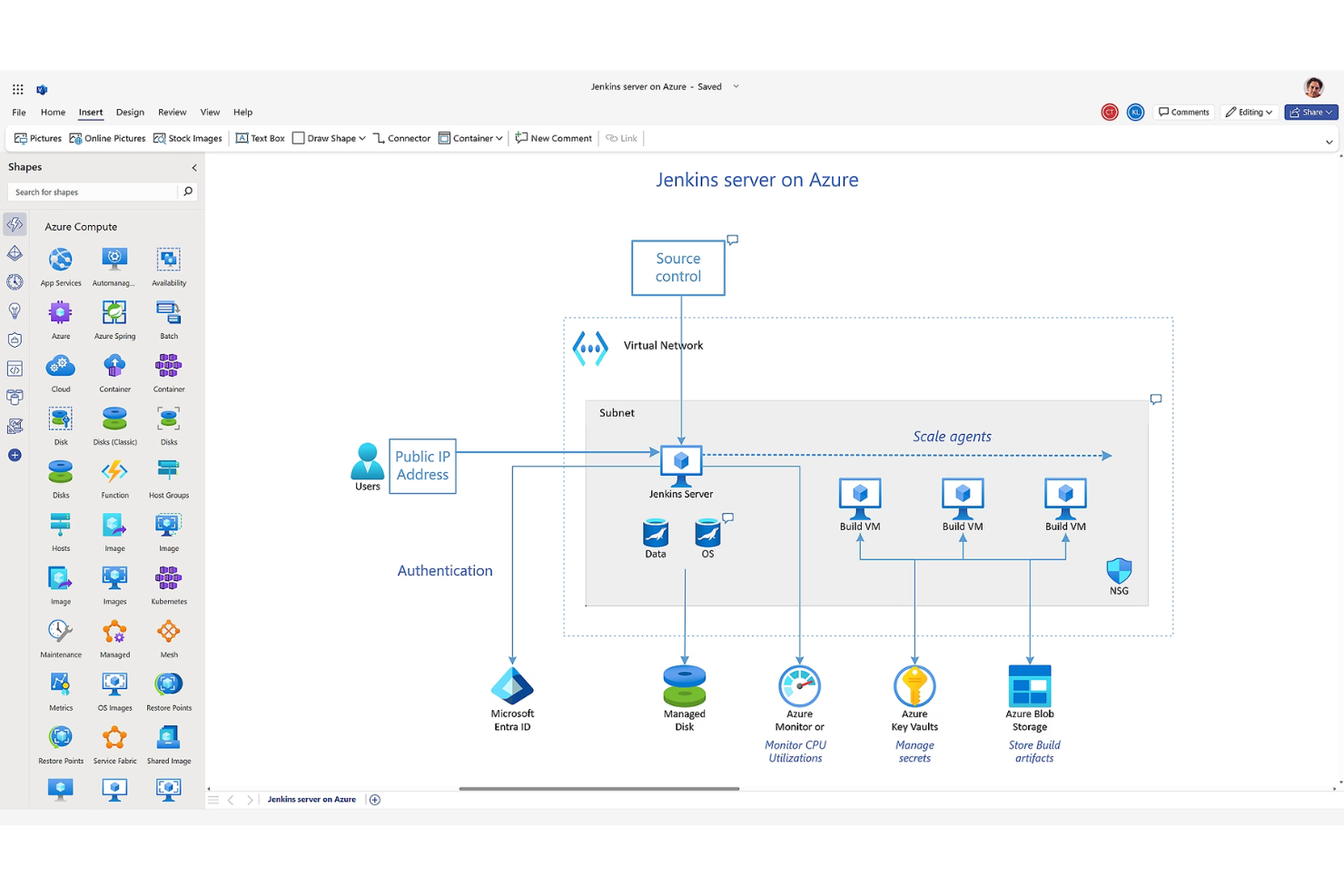Choose the Managed shape icon
1344x896 pixels.
[x=114, y=632]
